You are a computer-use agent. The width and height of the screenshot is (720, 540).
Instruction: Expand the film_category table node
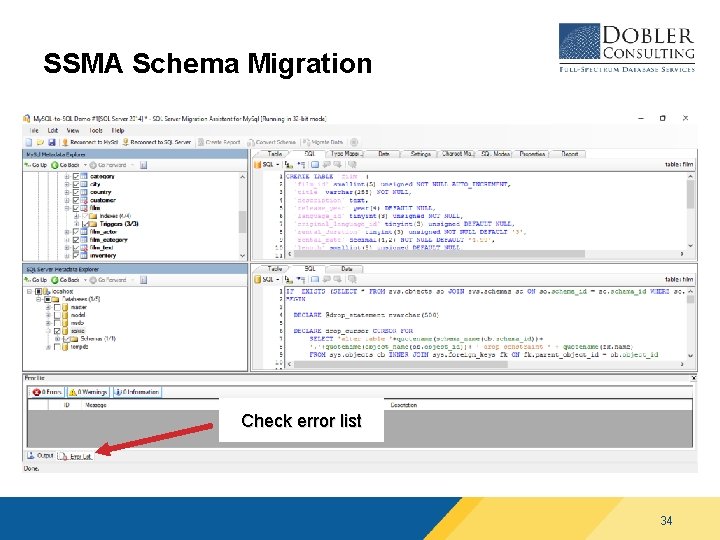(67, 240)
